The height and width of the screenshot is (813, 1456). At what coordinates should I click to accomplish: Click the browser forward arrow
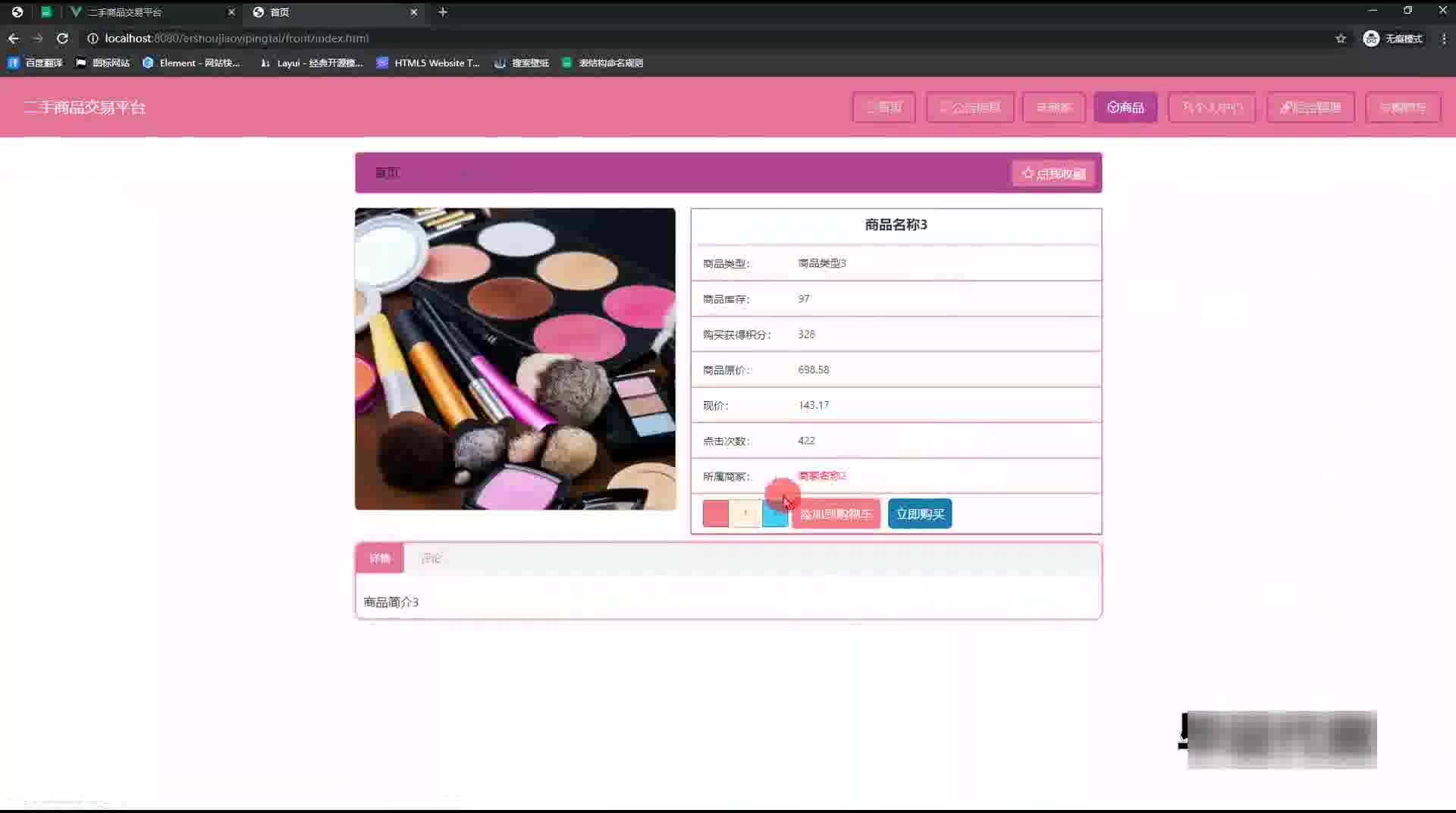(38, 38)
